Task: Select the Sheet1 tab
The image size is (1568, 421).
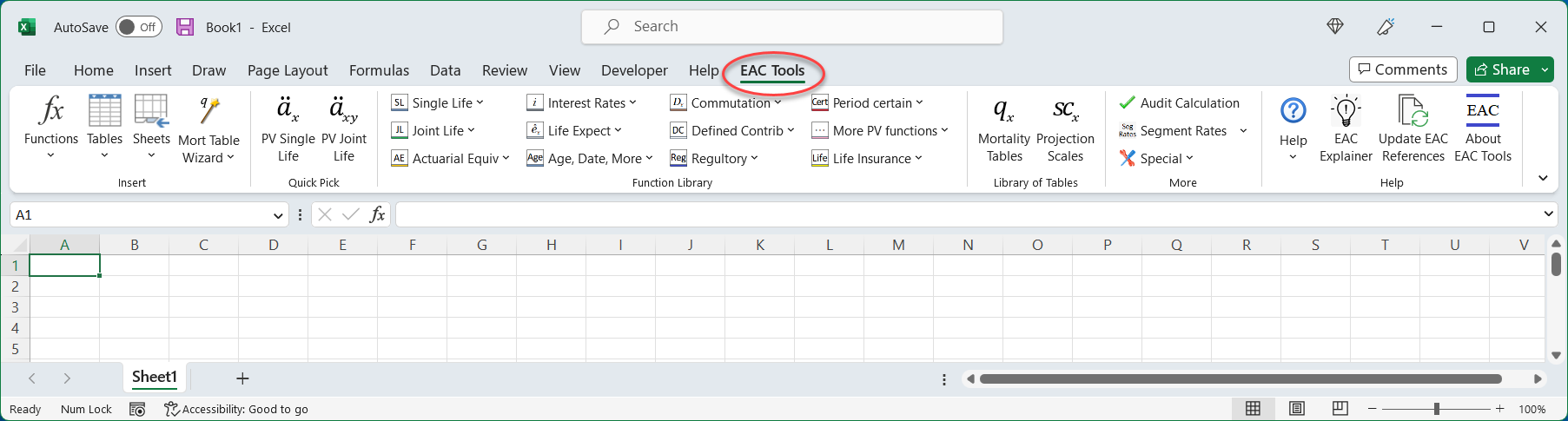Action: coord(155,377)
